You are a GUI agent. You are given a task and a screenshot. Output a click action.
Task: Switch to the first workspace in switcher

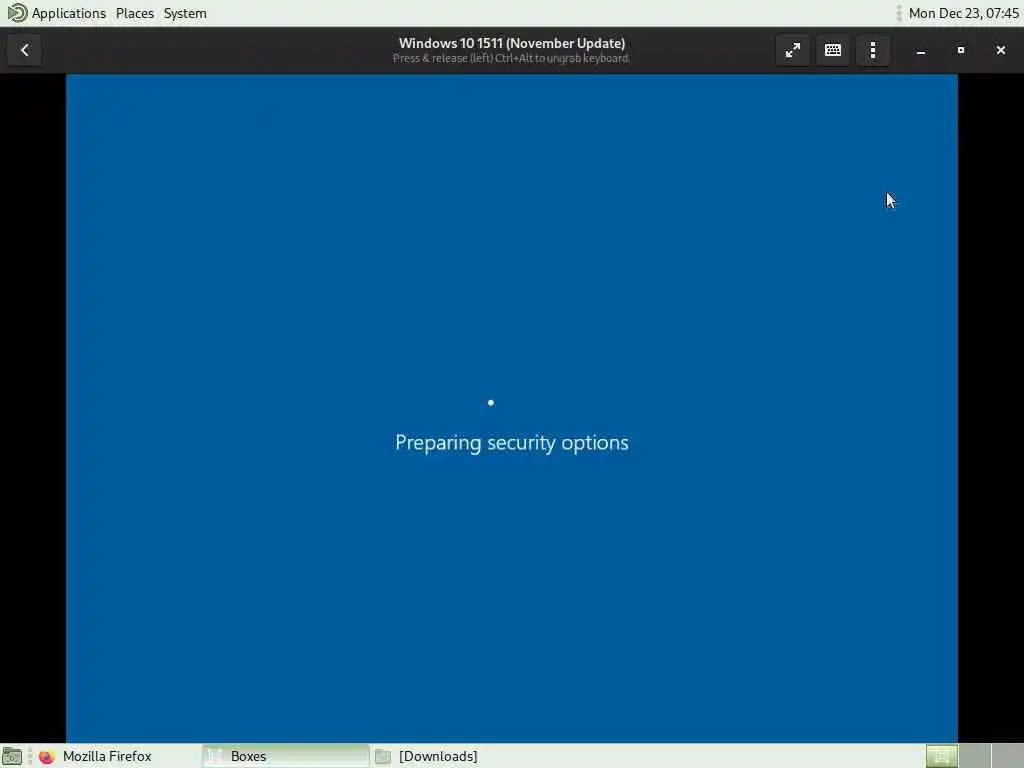(941, 756)
